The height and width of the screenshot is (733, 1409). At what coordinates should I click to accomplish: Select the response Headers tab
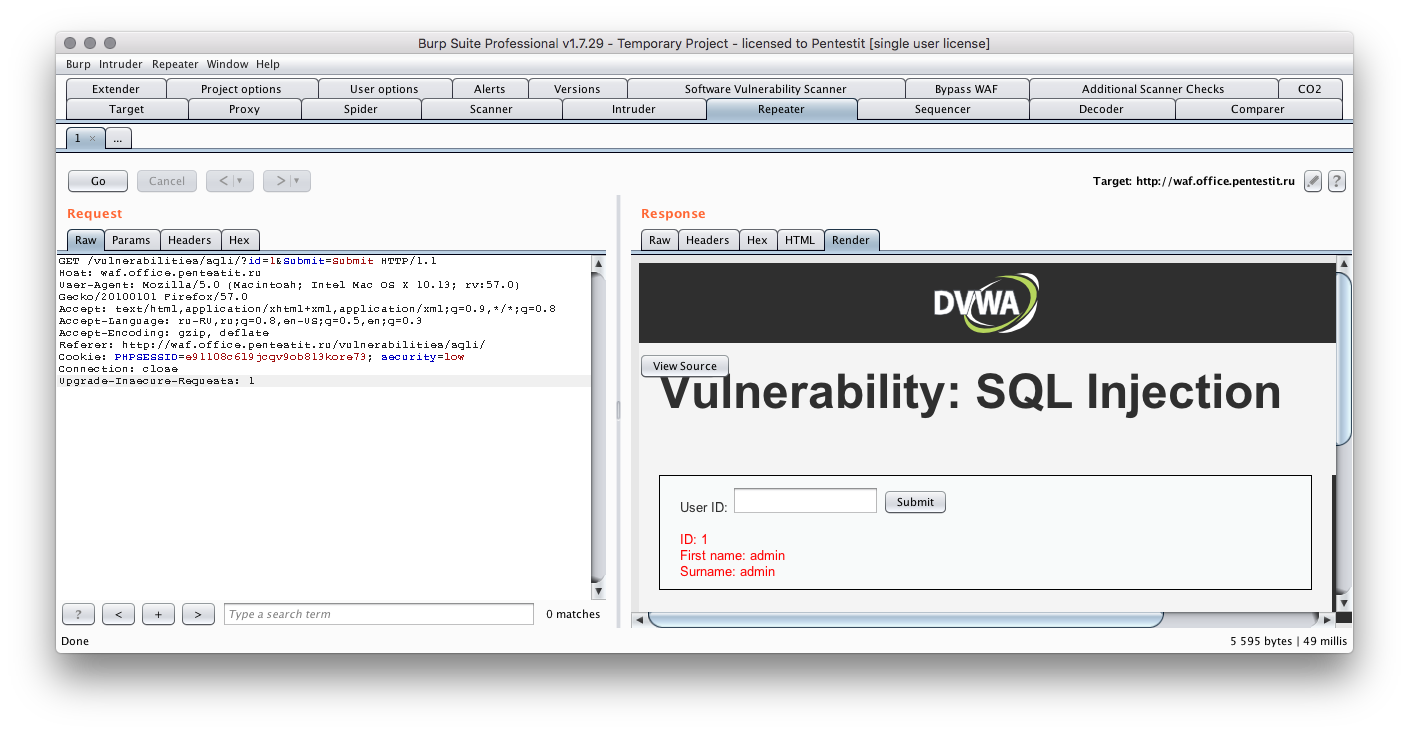tap(708, 240)
